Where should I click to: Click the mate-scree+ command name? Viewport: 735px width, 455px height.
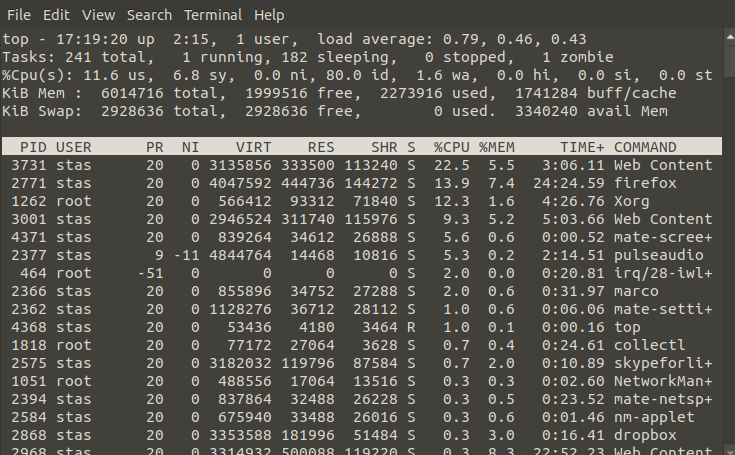[x=663, y=237]
